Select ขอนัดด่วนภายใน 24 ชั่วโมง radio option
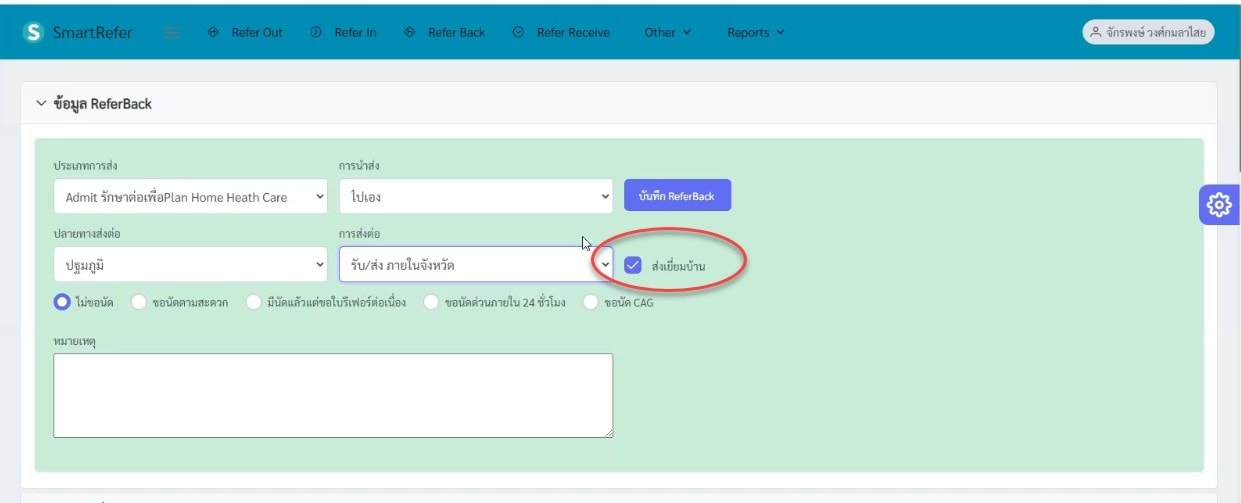Screen dimensions: 1241x503 coord(432,302)
